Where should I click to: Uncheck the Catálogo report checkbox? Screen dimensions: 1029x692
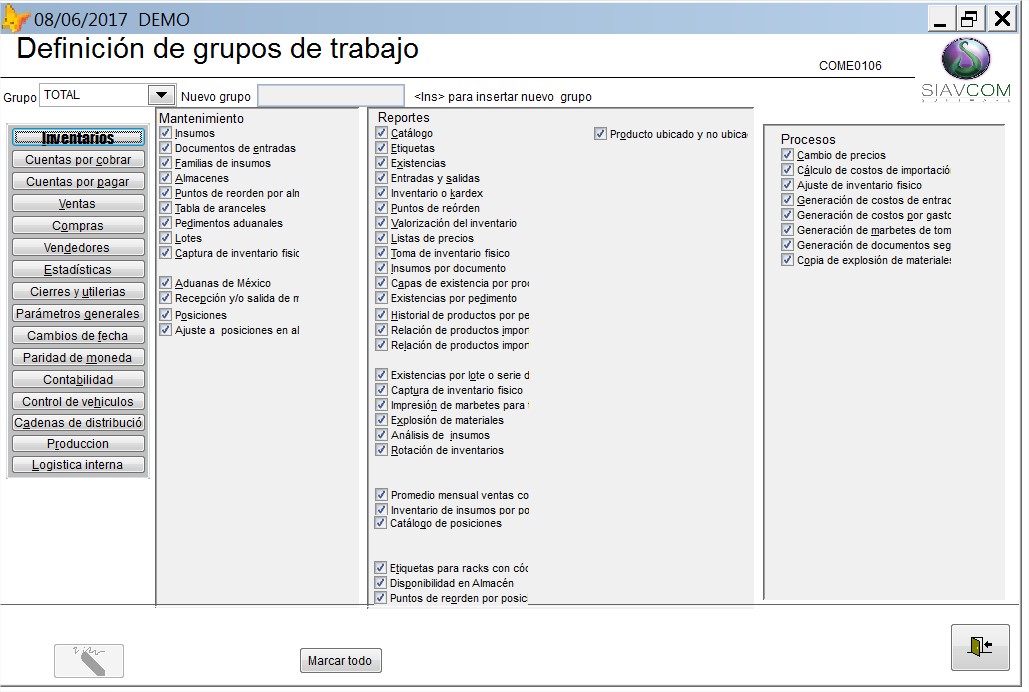tap(381, 133)
